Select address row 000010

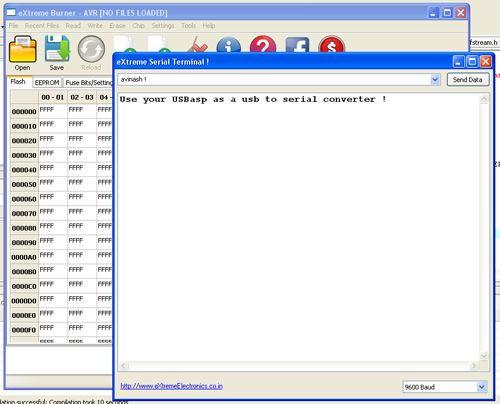(24, 126)
